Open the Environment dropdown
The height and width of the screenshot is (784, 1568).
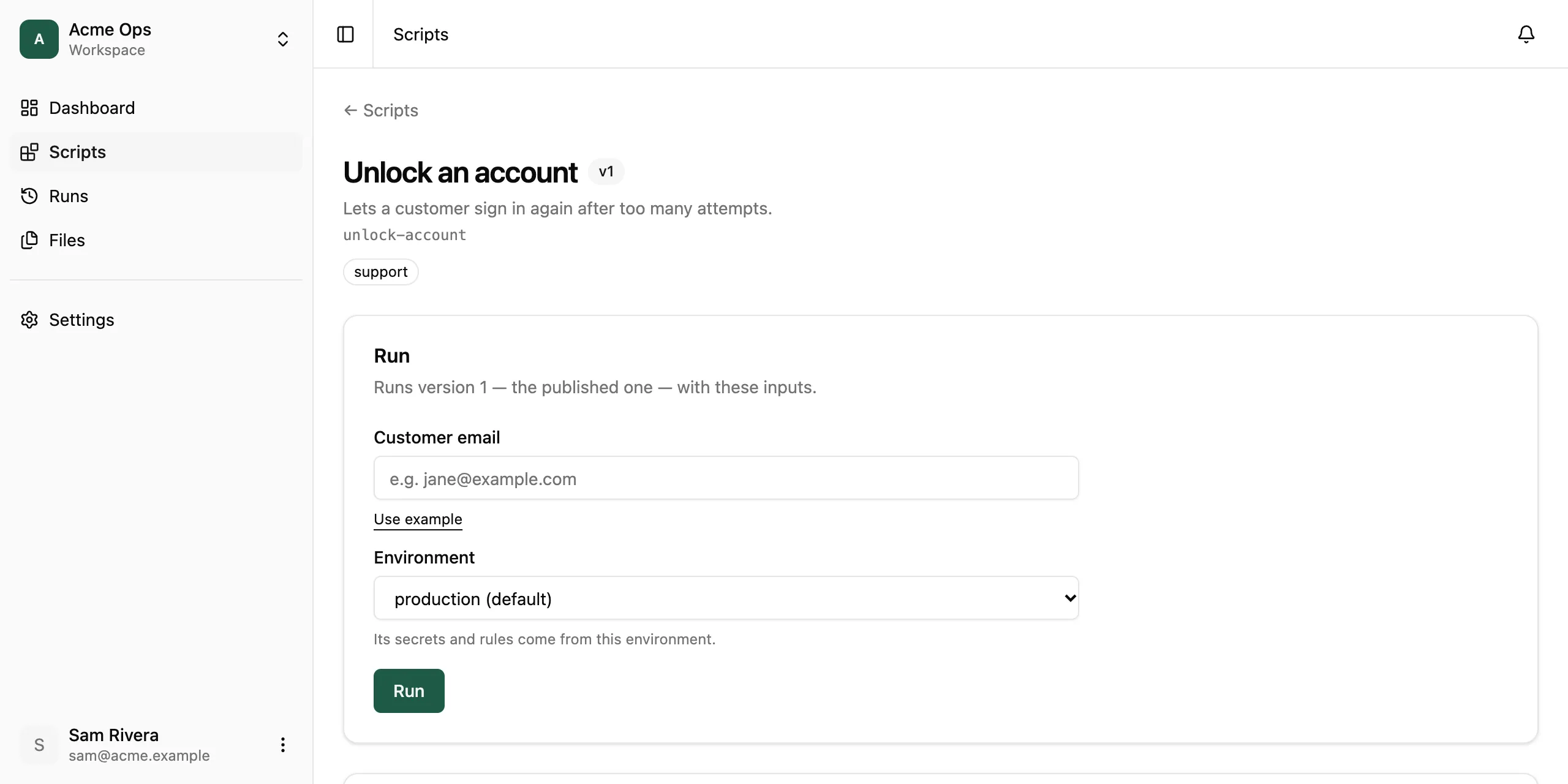(726, 598)
